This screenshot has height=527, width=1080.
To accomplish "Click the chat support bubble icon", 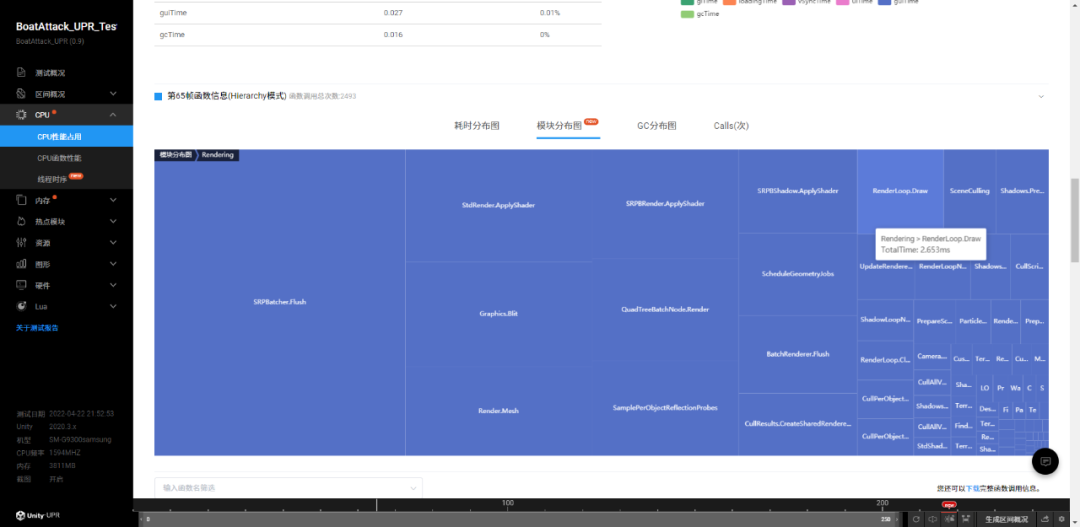I will [1045, 461].
